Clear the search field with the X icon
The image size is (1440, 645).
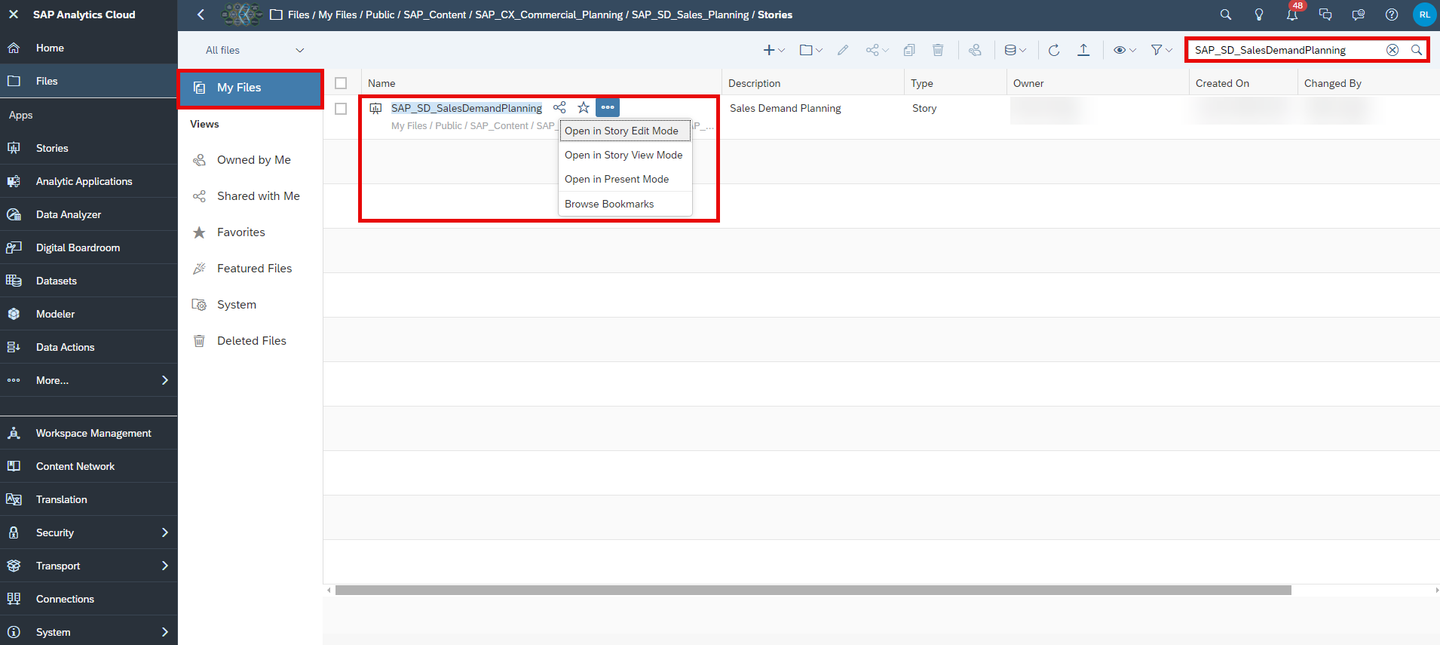tap(1392, 50)
